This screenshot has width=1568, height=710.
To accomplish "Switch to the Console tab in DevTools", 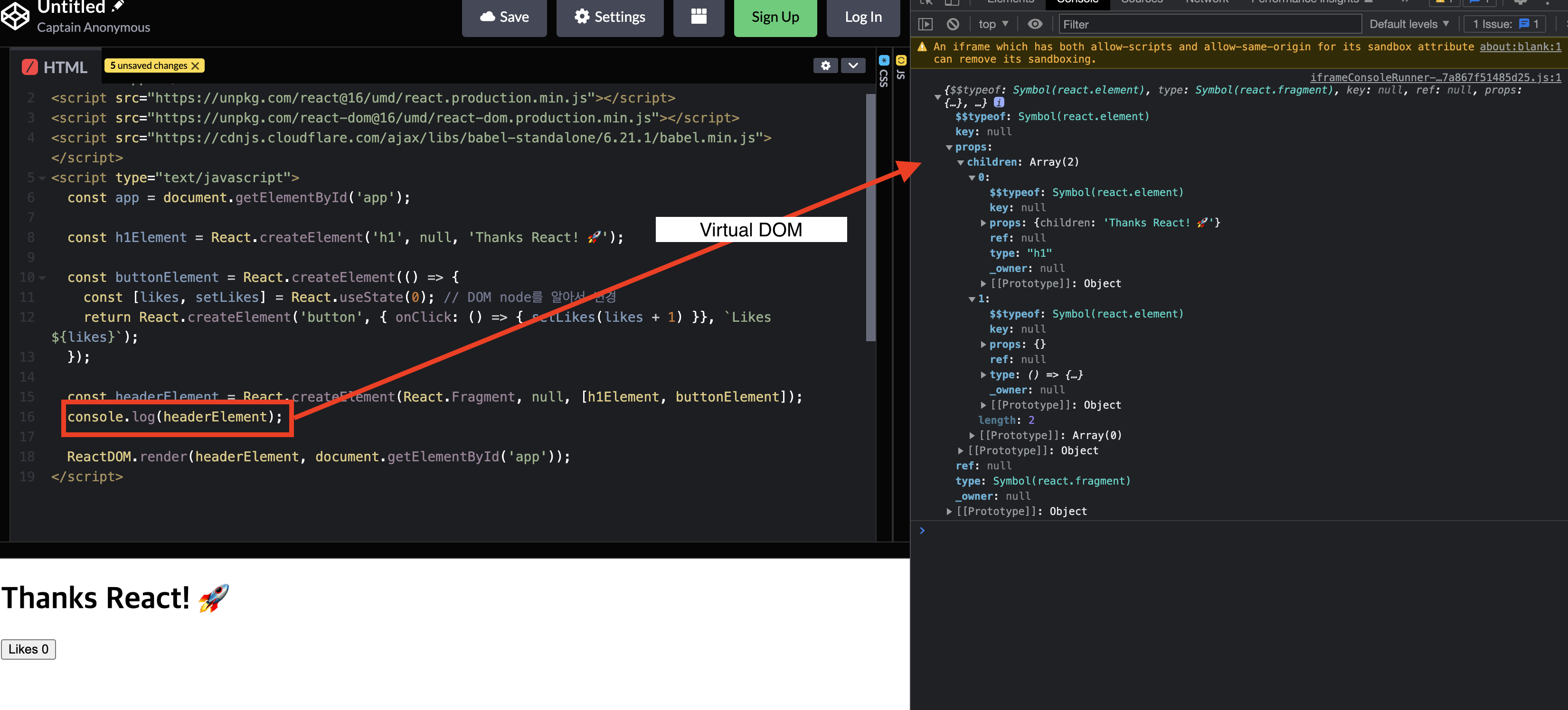I will coord(1077,3).
